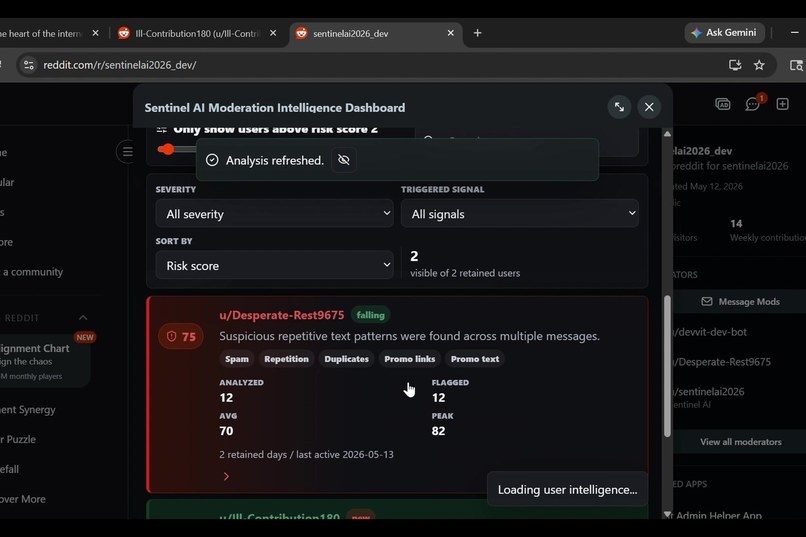Click View all moderators
Image resolution: width=806 pixels, height=537 pixels.
[x=741, y=442]
